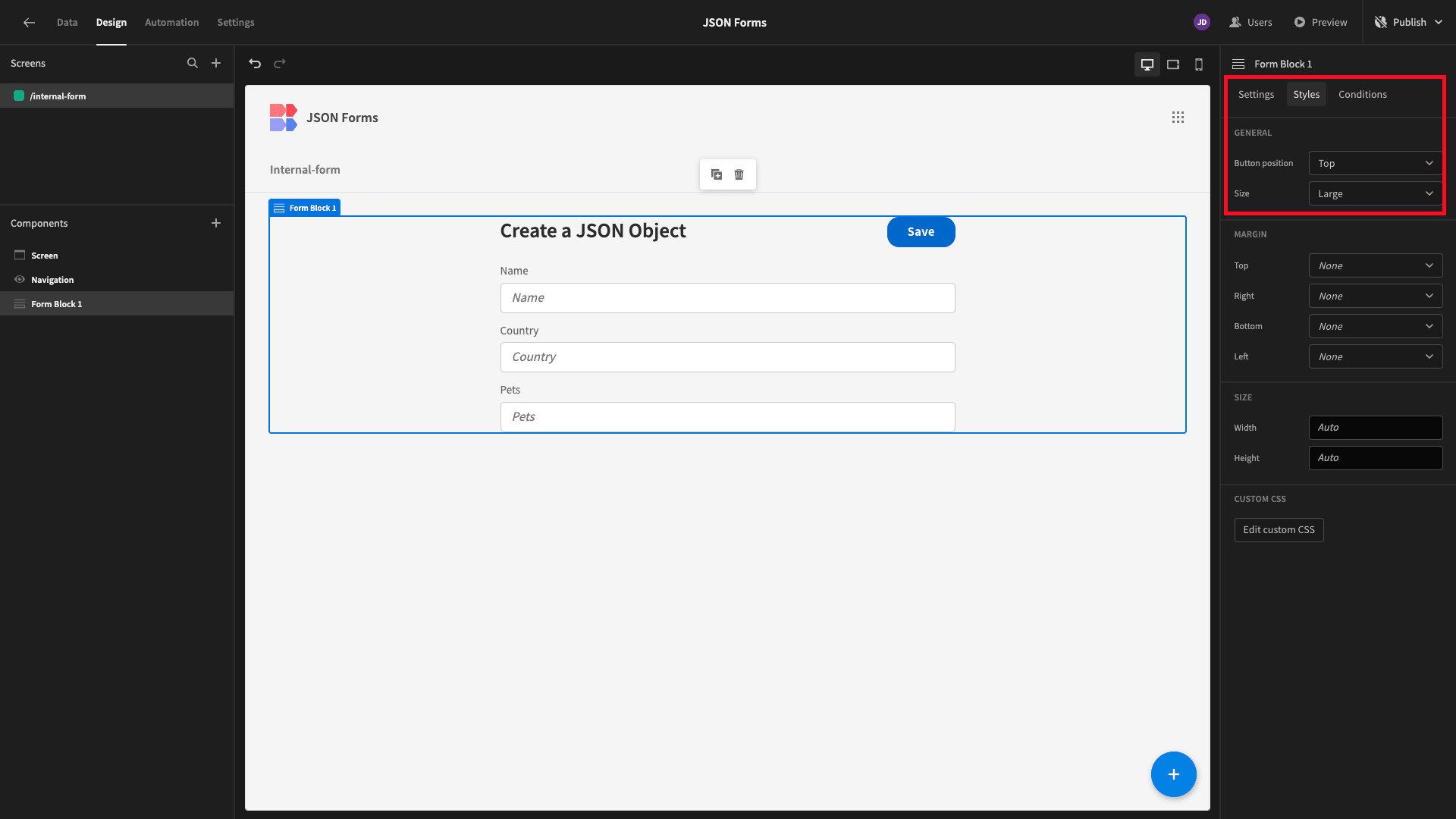Open the JD user avatar

point(1202,23)
